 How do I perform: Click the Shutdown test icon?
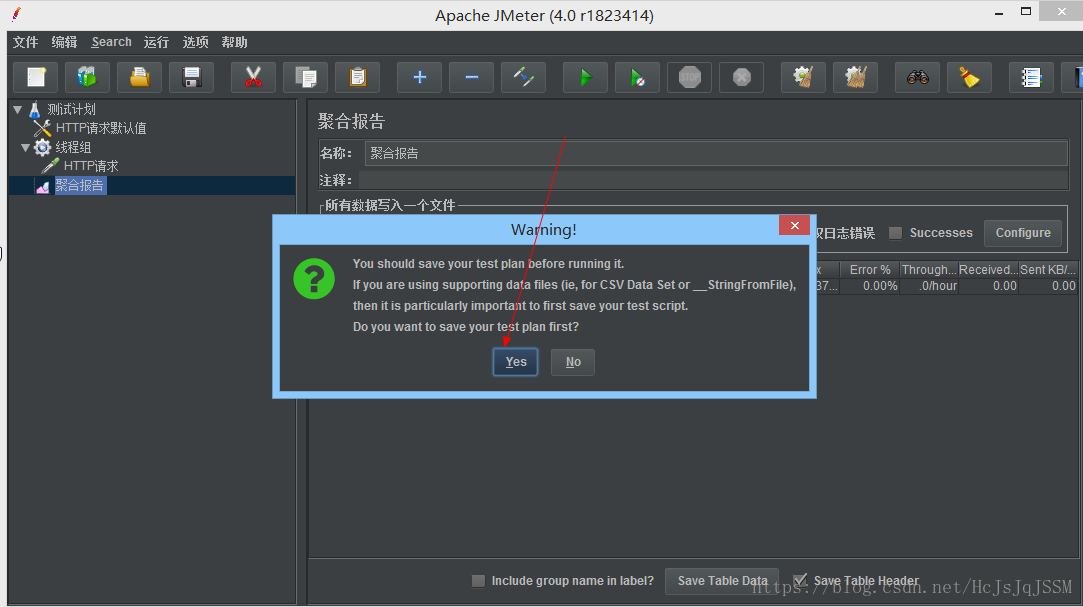[x=742, y=77]
